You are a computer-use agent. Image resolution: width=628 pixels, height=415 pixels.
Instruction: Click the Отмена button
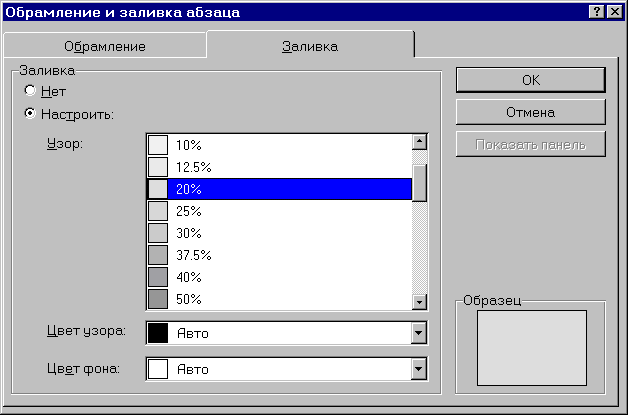530,112
